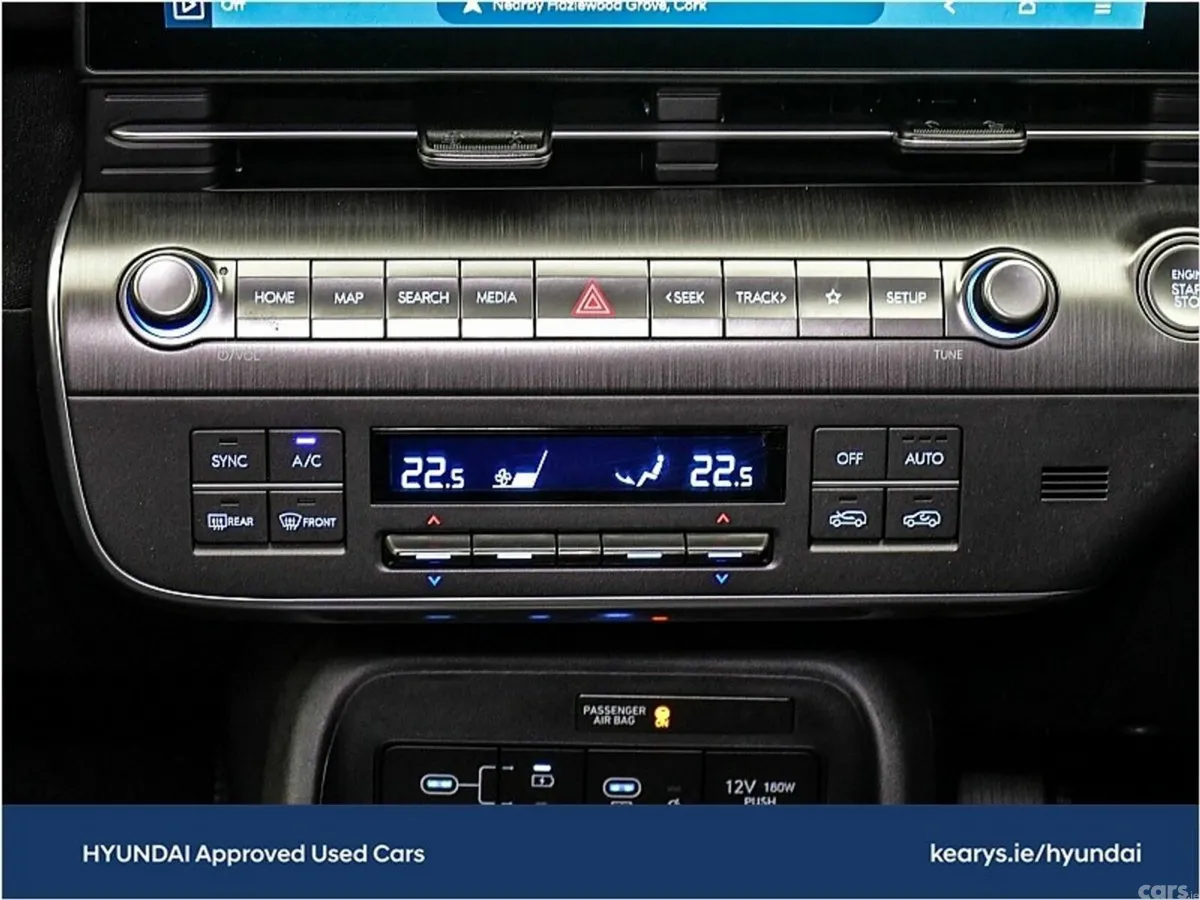Tap the MEDIA button

(497, 298)
